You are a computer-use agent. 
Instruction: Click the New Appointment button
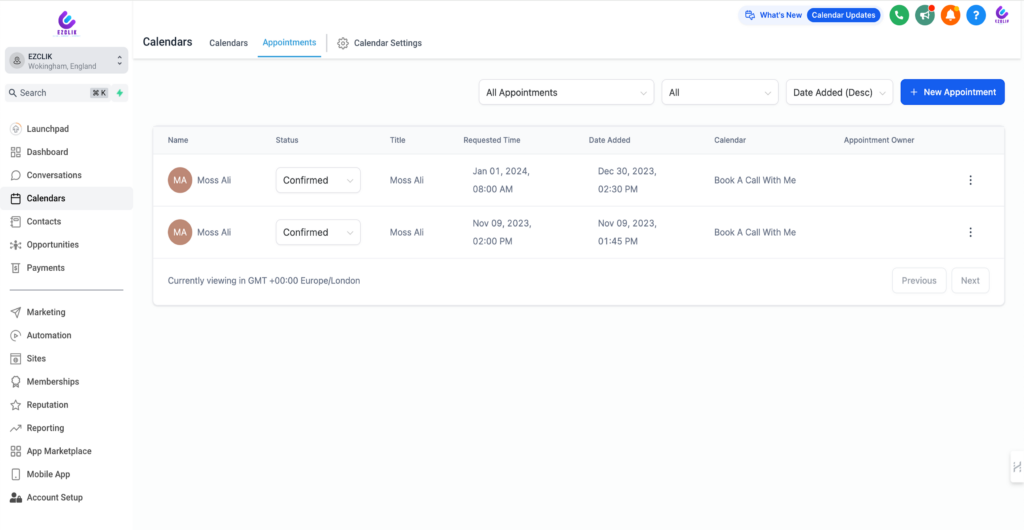952,92
